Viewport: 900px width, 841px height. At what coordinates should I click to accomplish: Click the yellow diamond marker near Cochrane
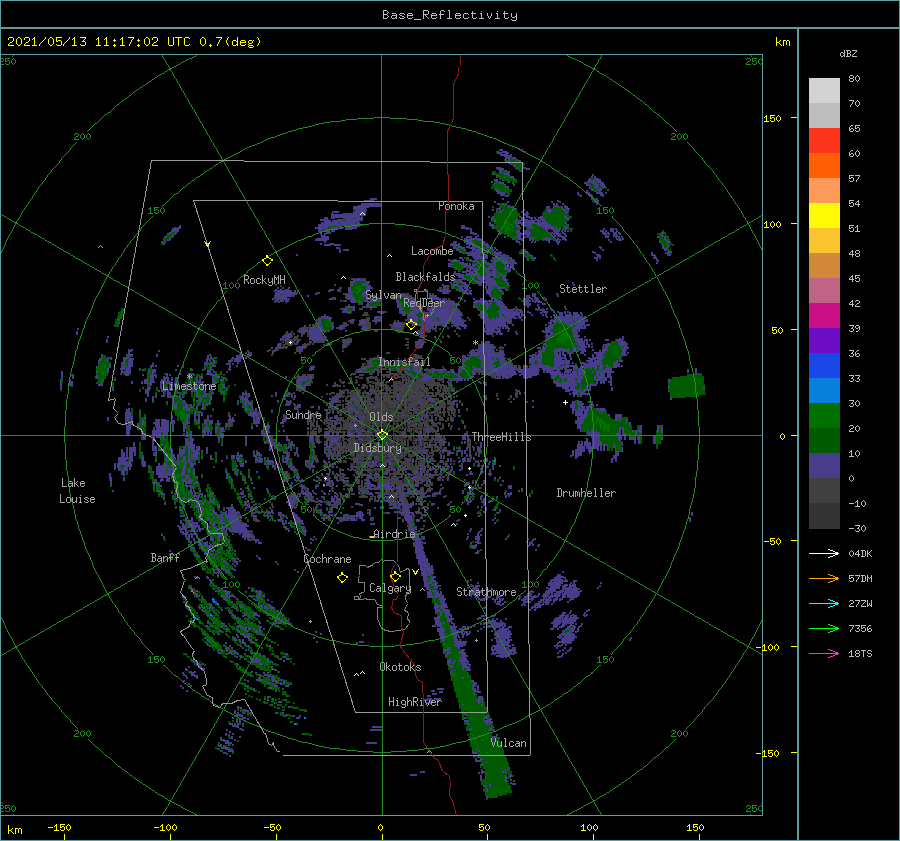coord(342,578)
